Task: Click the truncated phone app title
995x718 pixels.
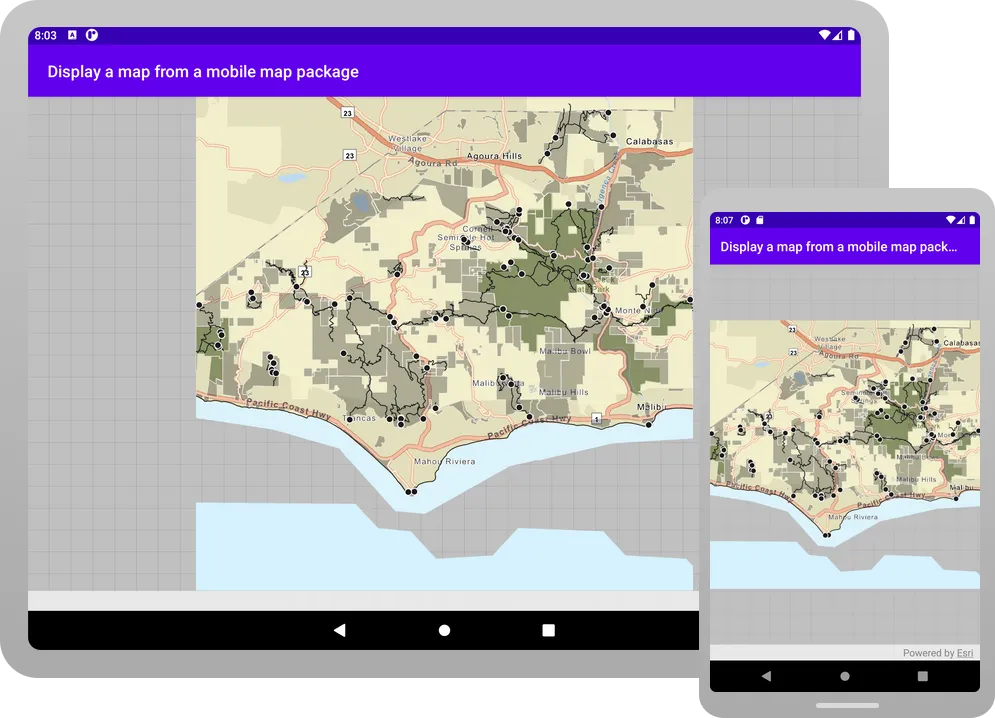Action: coord(838,247)
